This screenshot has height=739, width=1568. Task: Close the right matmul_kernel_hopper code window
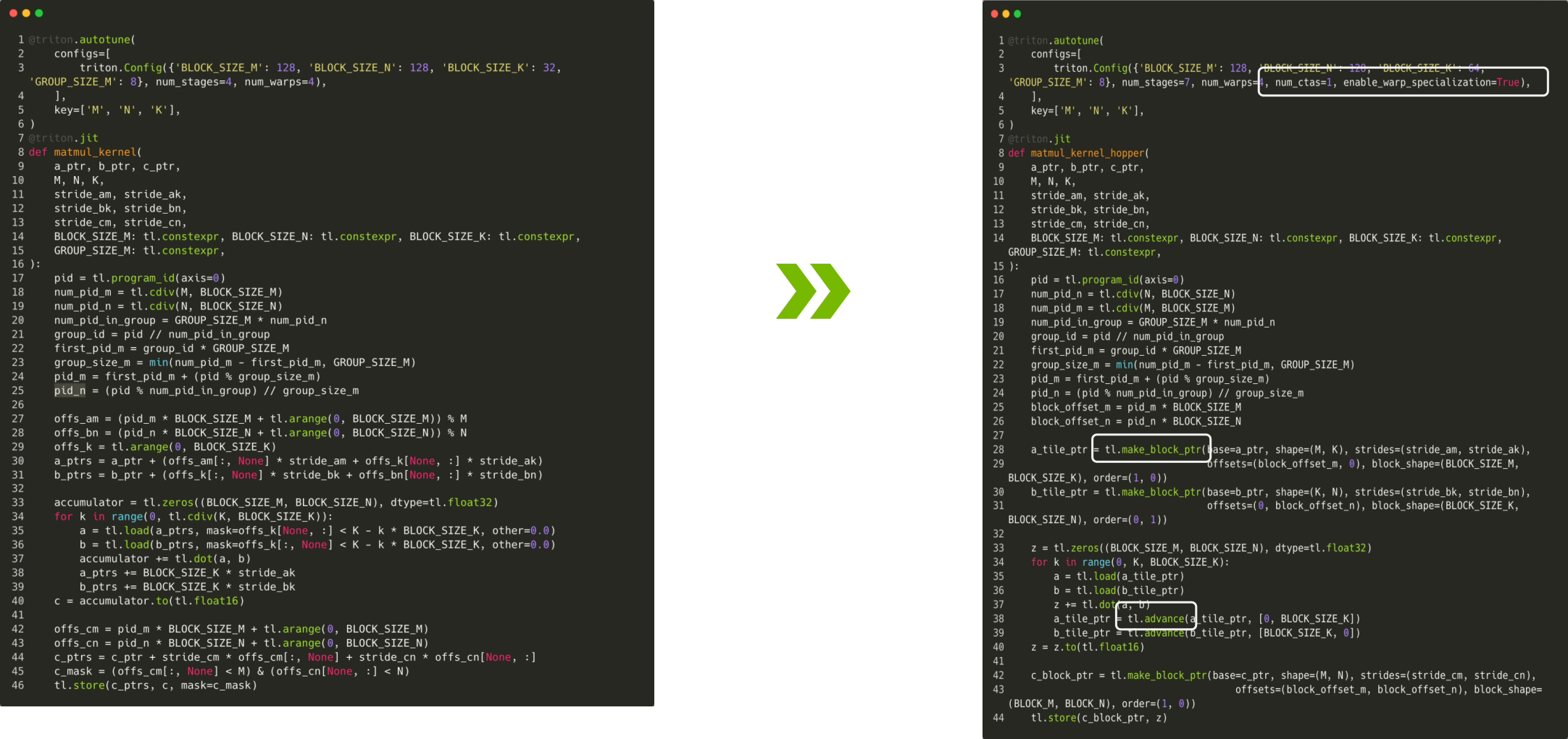[x=994, y=14]
